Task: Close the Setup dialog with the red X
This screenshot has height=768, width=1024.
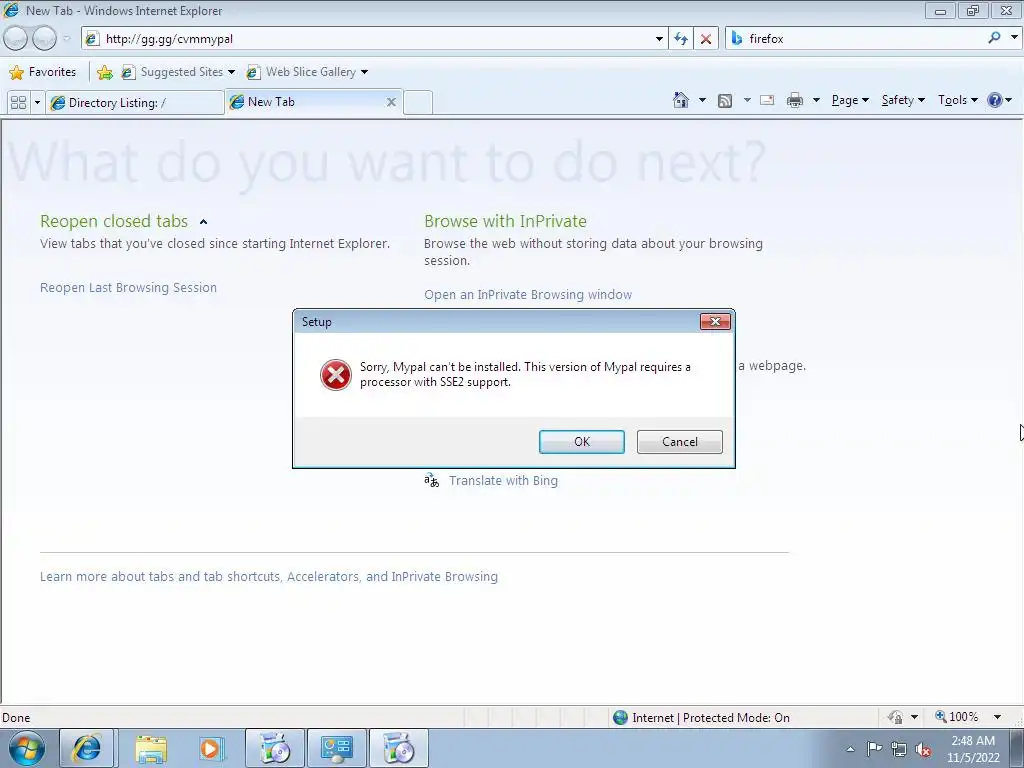Action: coord(715,321)
